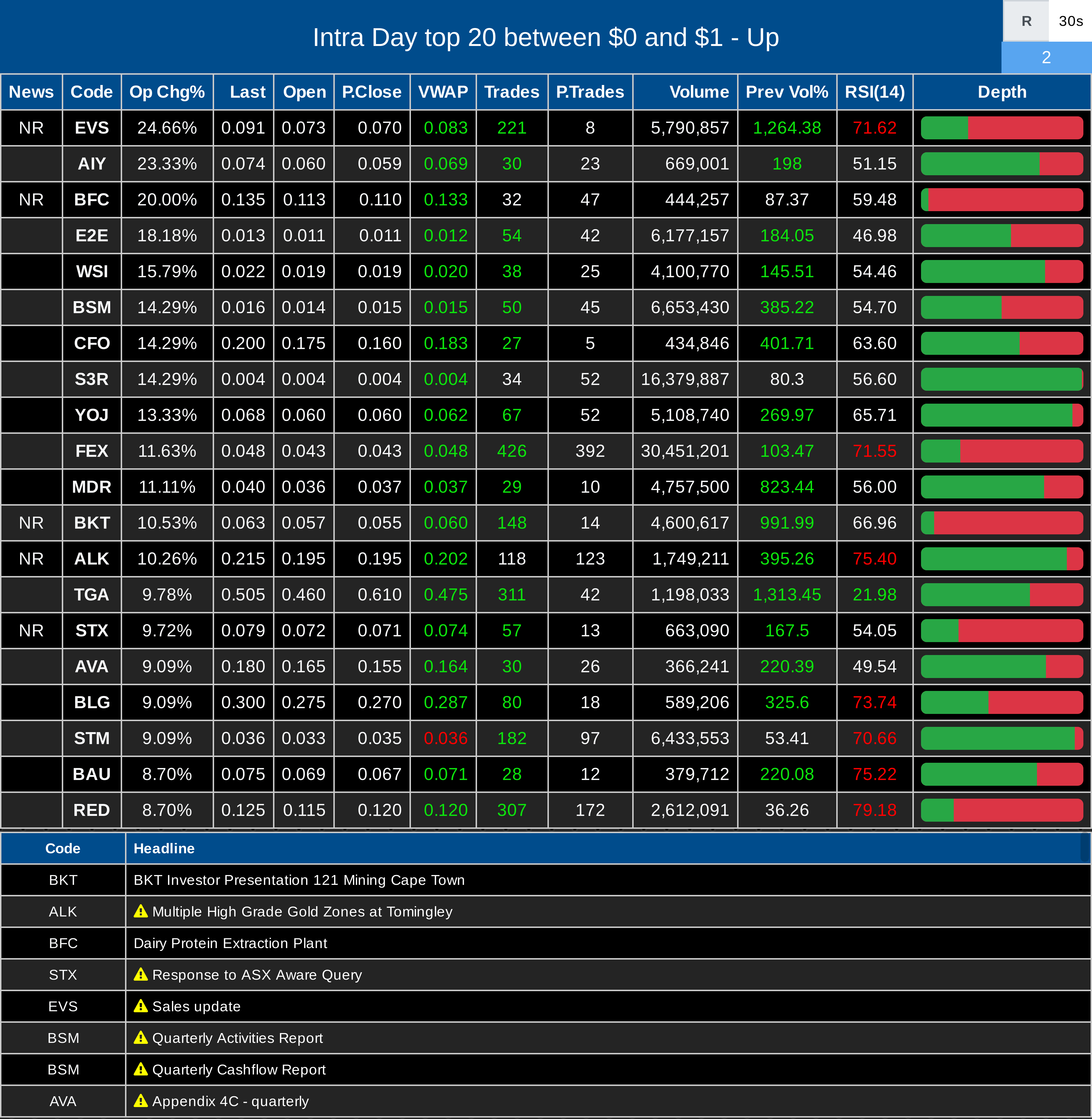Open BKT Investor Presentation headline
This screenshot has width=1092, height=1119.
click(299, 880)
